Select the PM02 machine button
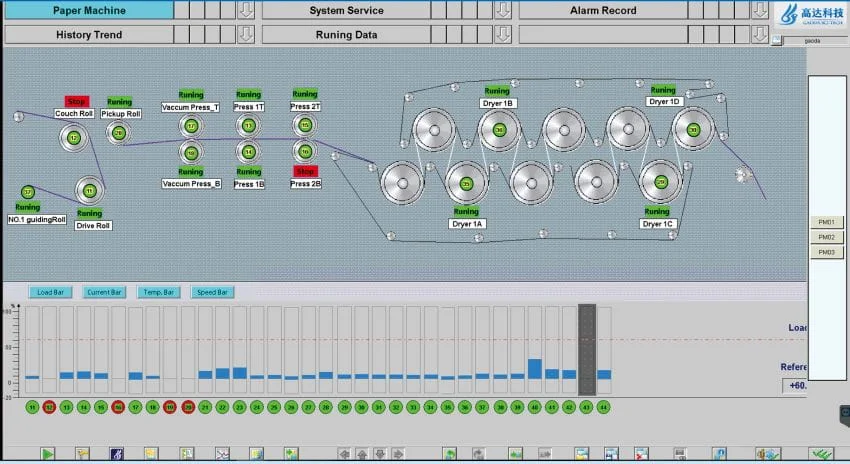 [826, 237]
